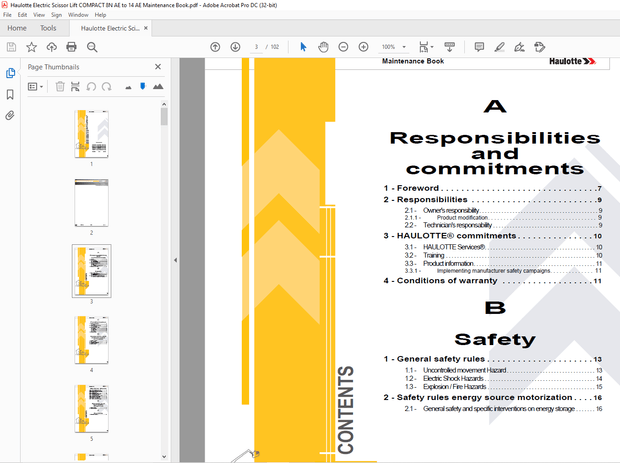
Task: Open the File menu
Action: pyautogui.click(x=7, y=15)
